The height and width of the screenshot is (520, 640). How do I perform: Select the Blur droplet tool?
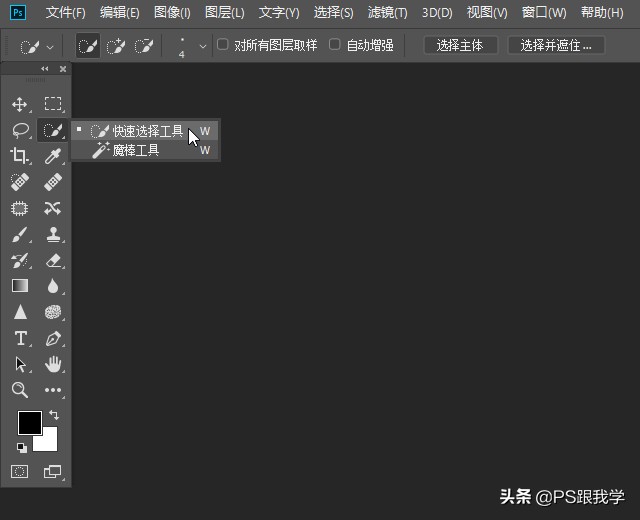[x=53, y=287]
